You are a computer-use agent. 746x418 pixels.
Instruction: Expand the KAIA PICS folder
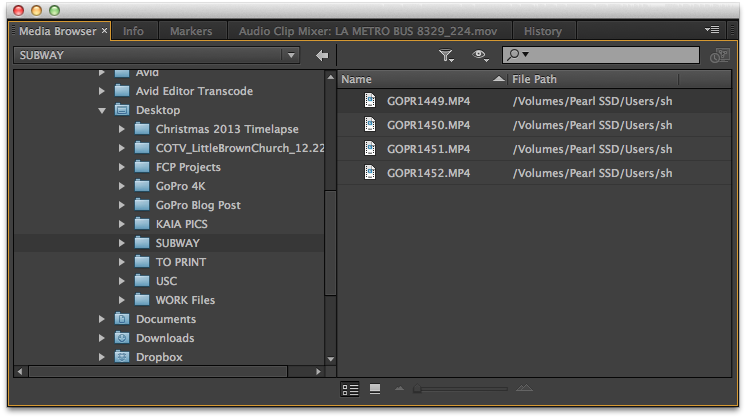point(121,224)
